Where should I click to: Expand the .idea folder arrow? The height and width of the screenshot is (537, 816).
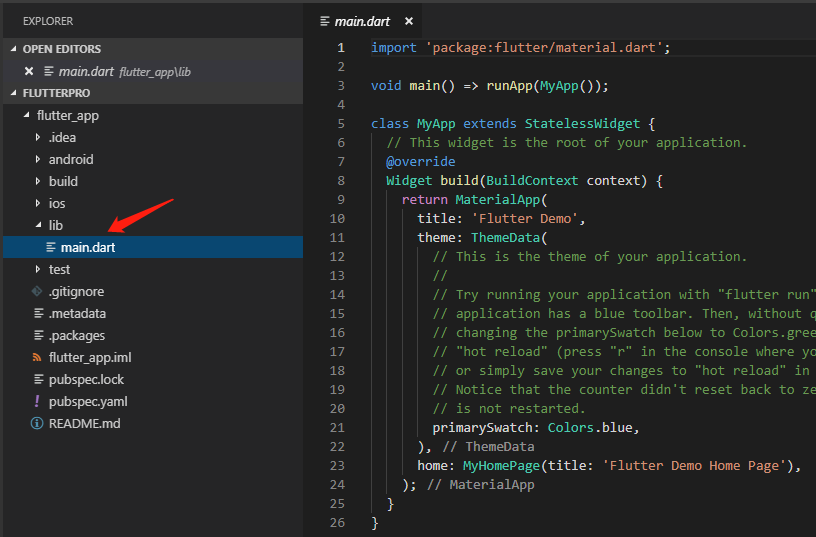click(37, 137)
